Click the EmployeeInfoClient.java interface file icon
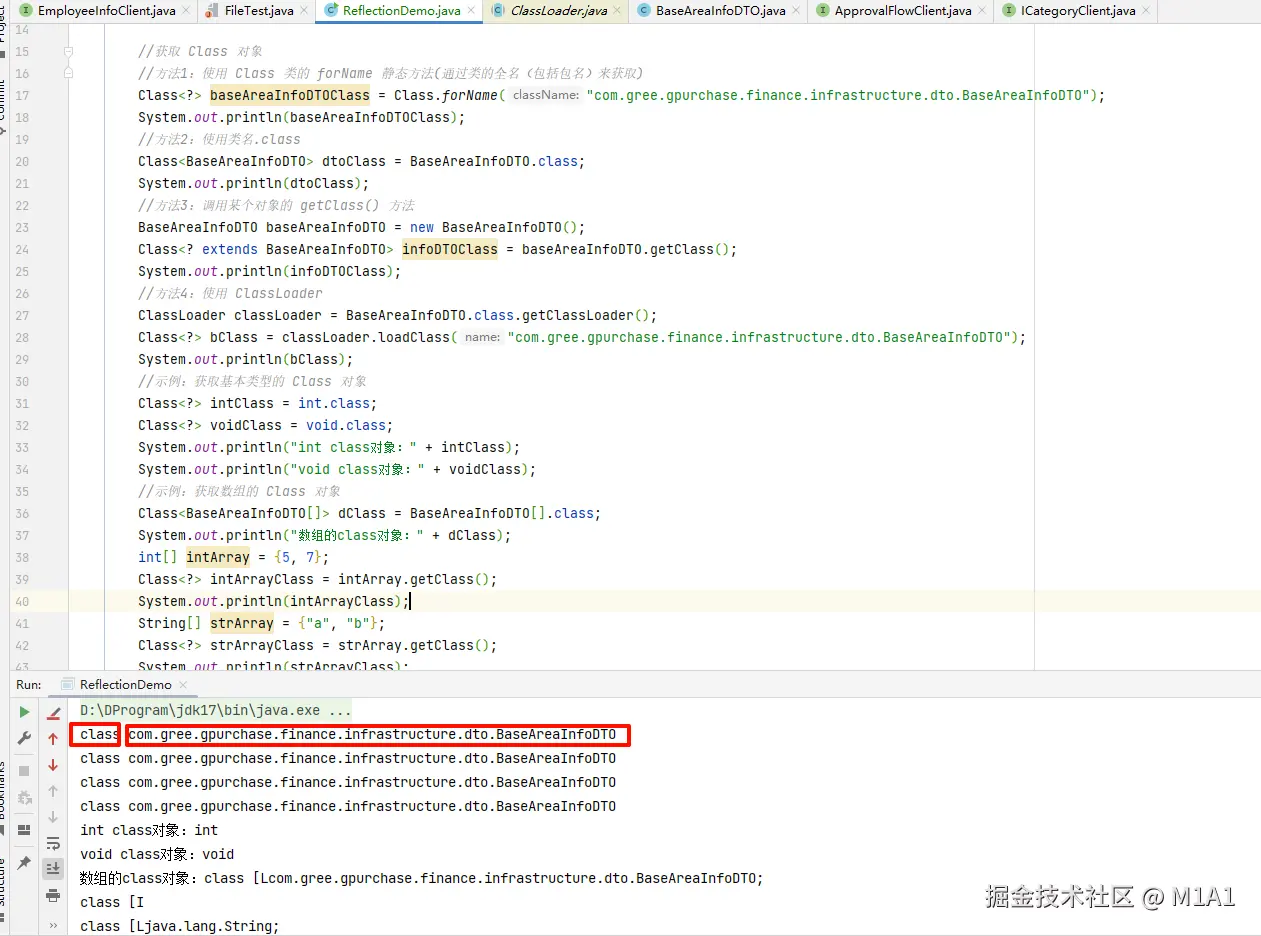This screenshot has width=1261, height=936. (x=26, y=11)
